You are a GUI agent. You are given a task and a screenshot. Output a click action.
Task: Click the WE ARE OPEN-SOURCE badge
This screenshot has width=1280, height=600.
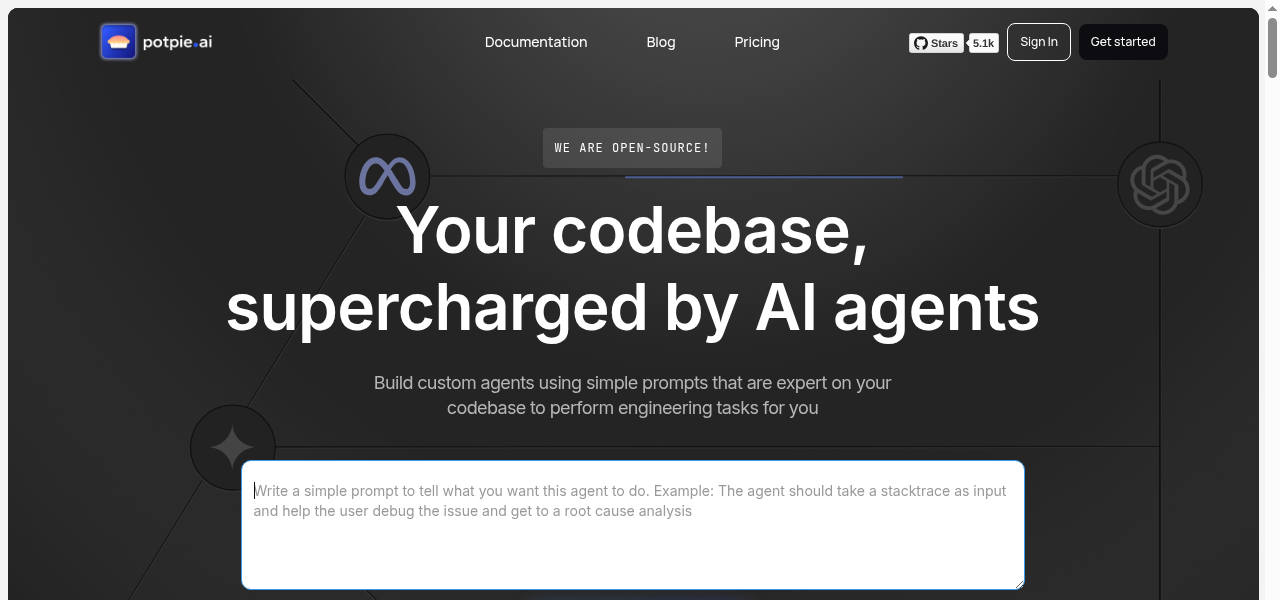tap(632, 148)
